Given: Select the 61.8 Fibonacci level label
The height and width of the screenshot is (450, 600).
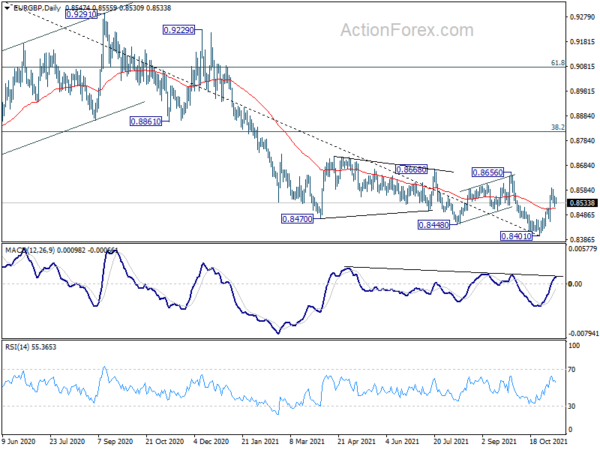Looking at the screenshot, I should 558,63.
